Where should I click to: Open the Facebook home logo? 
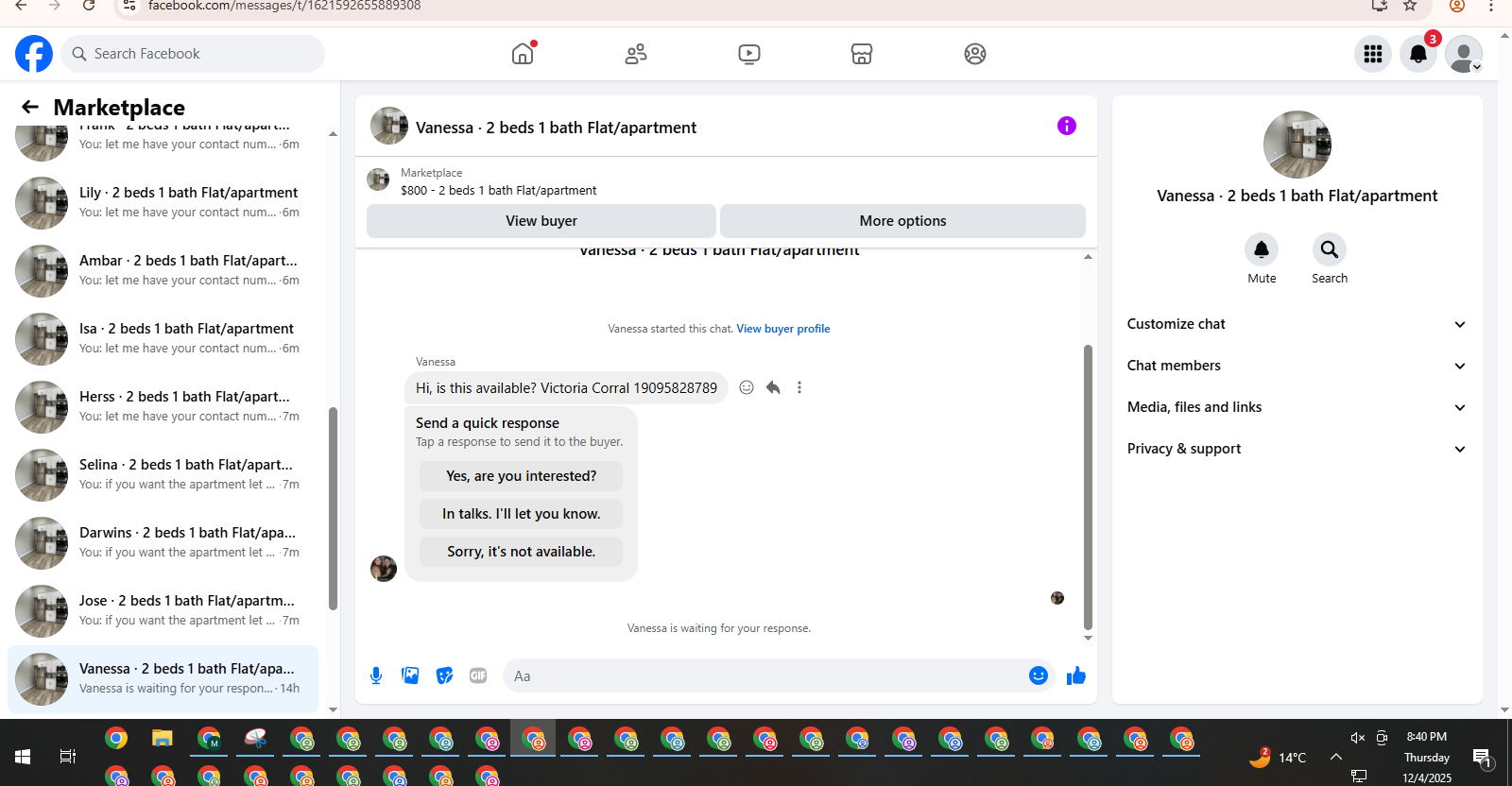tap(34, 54)
